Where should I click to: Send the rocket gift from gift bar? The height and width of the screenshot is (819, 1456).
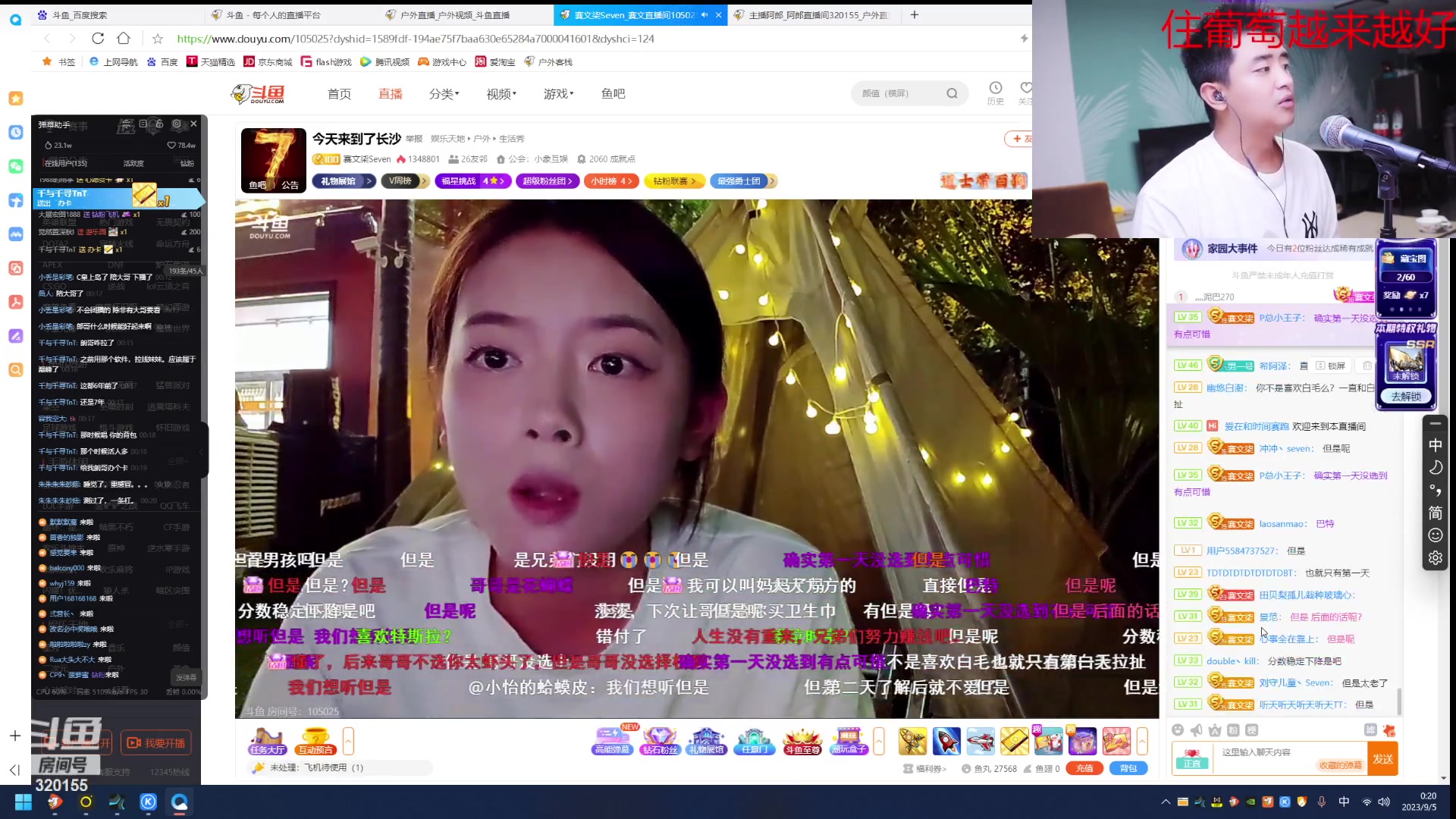click(x=946, y=741)
